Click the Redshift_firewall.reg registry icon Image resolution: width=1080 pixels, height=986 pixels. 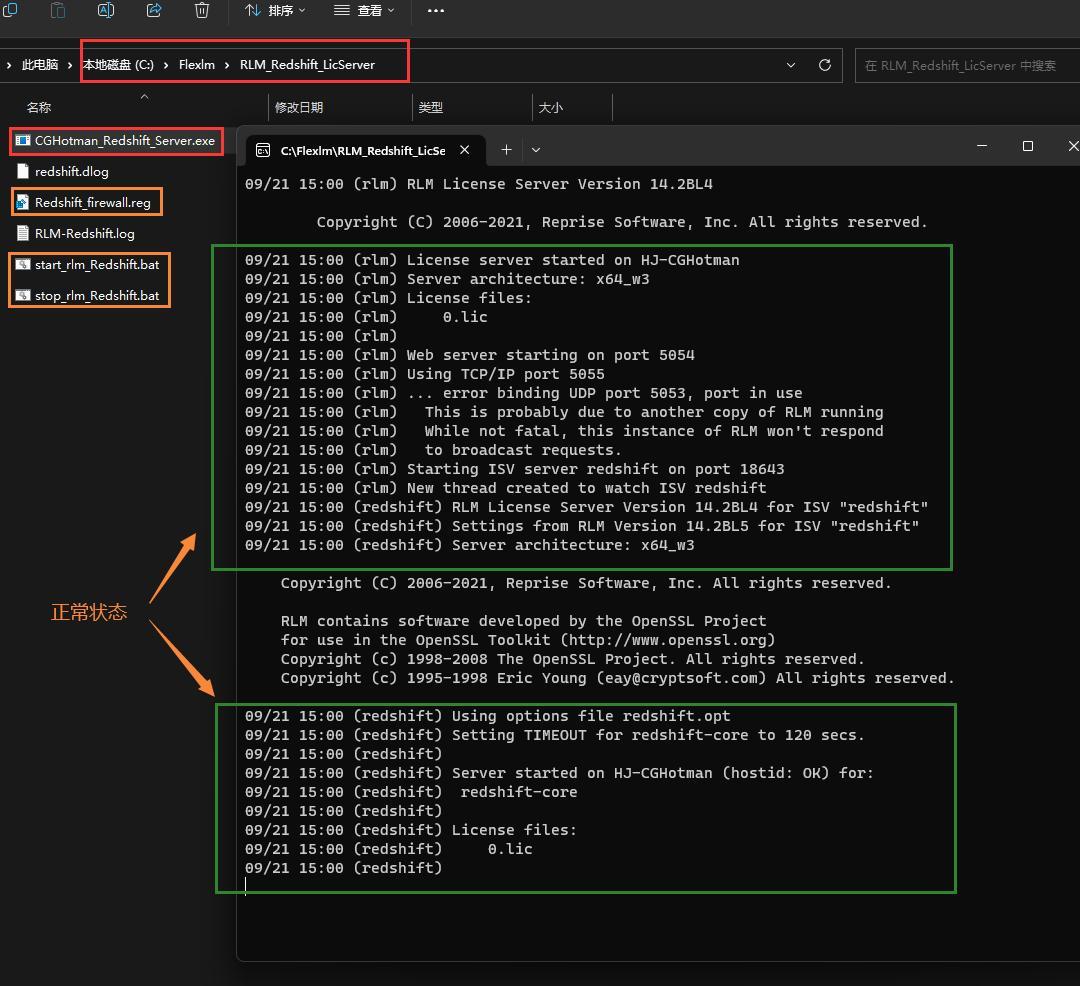[x=23, y=202]
